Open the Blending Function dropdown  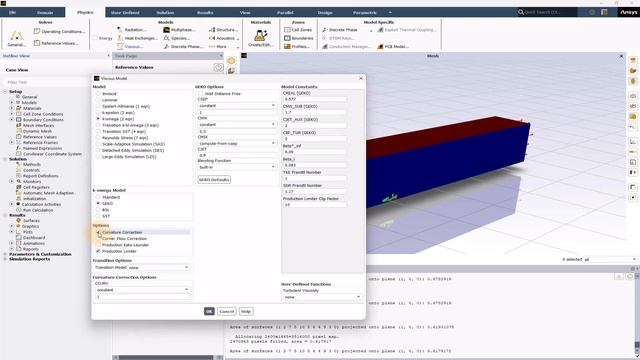point(237,167)
